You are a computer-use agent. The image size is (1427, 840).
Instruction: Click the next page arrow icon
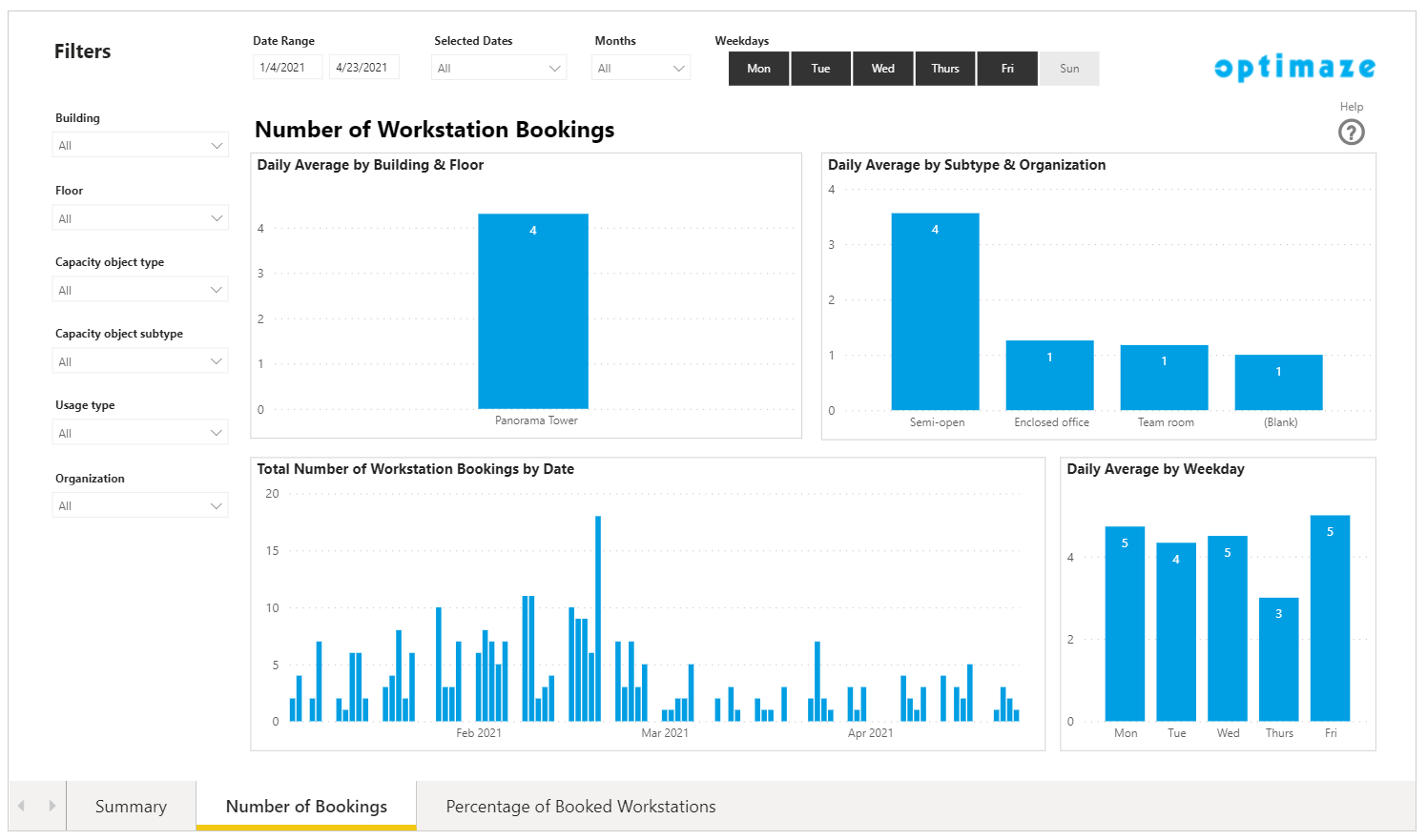point(52,806)
